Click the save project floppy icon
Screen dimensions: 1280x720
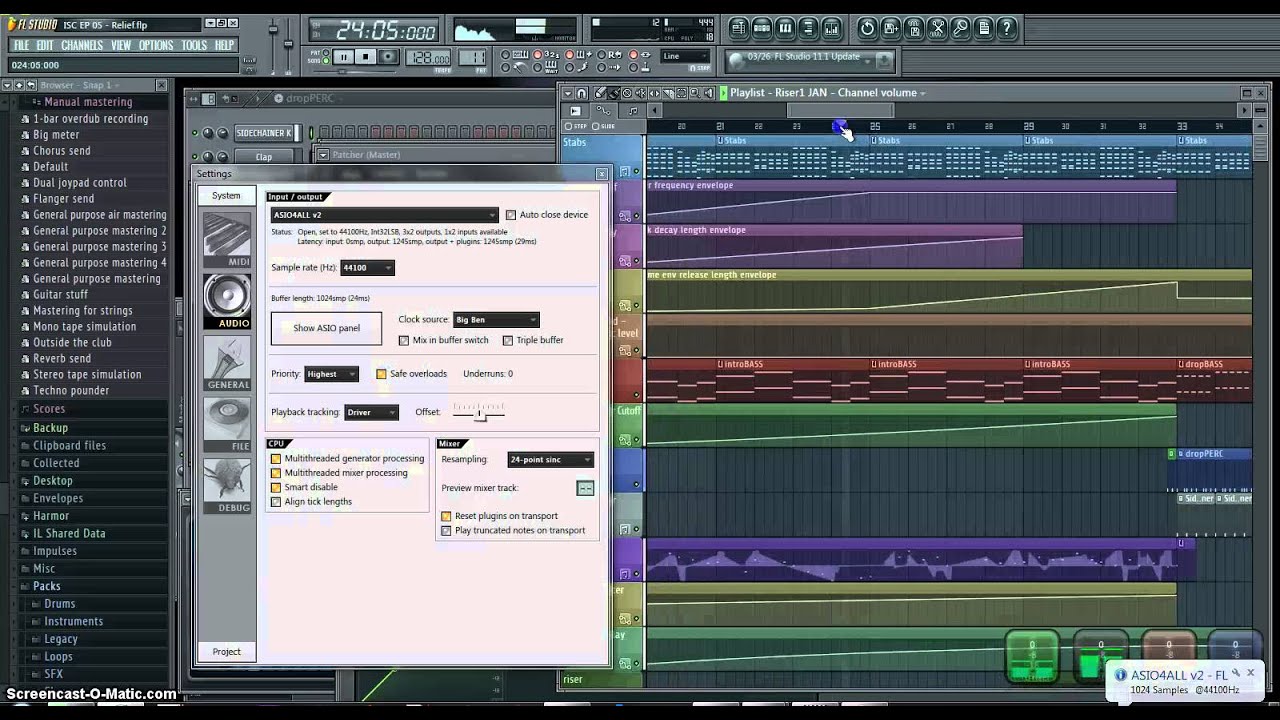[914, 28]
